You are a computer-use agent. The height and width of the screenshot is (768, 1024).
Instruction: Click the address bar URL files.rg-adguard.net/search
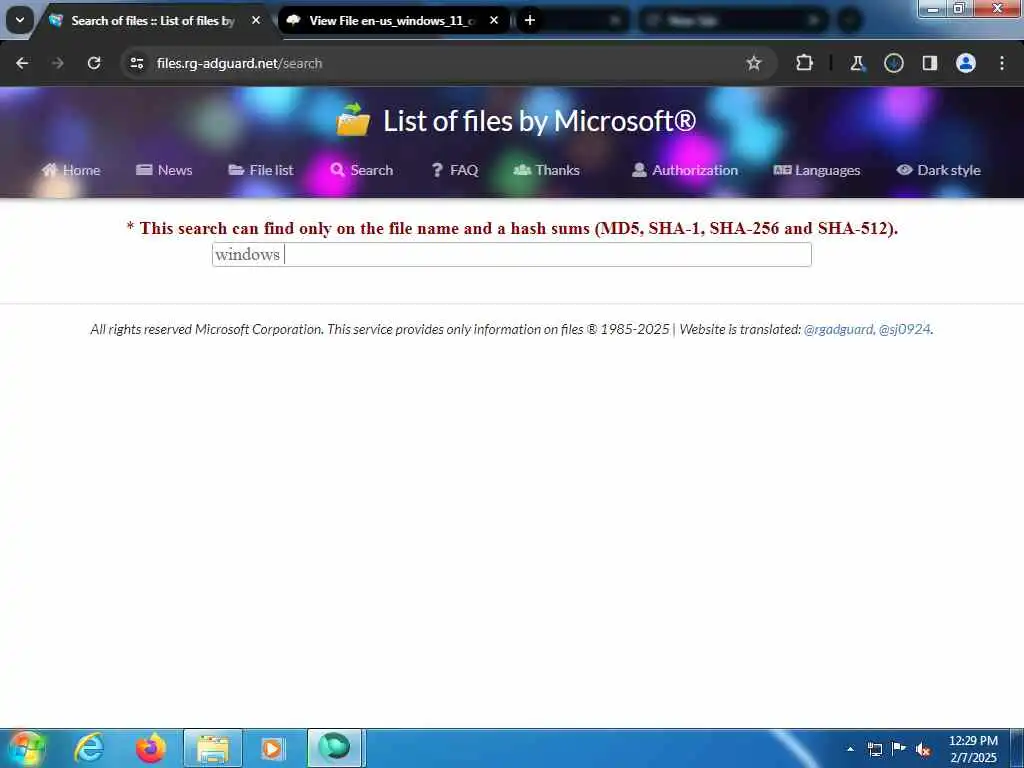239,63
